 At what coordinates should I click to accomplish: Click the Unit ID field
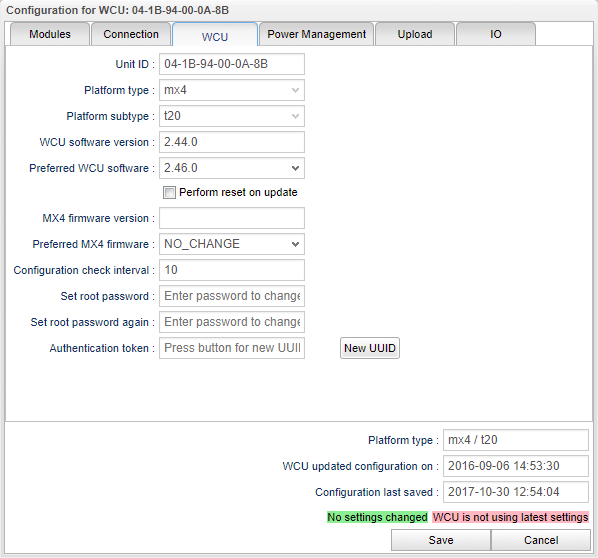[x=232, y=64]
